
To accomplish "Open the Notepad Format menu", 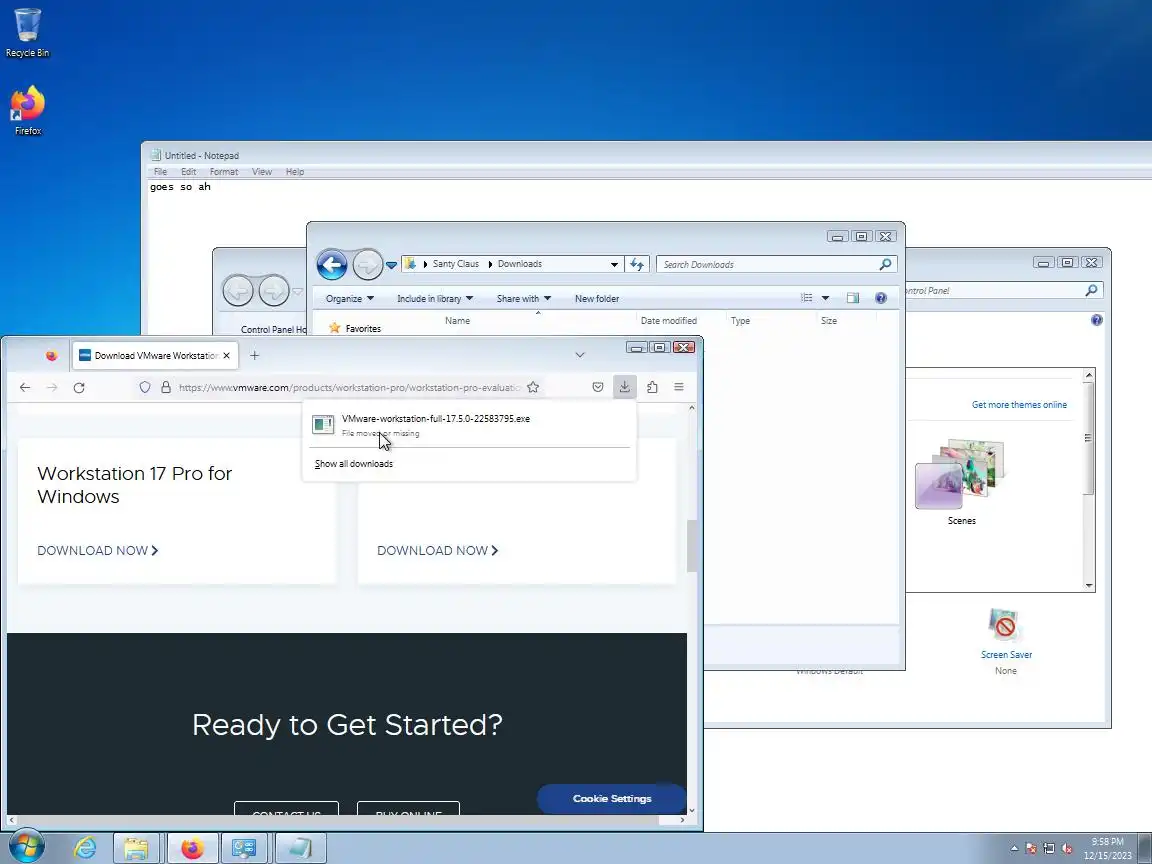I will [223, 172].
